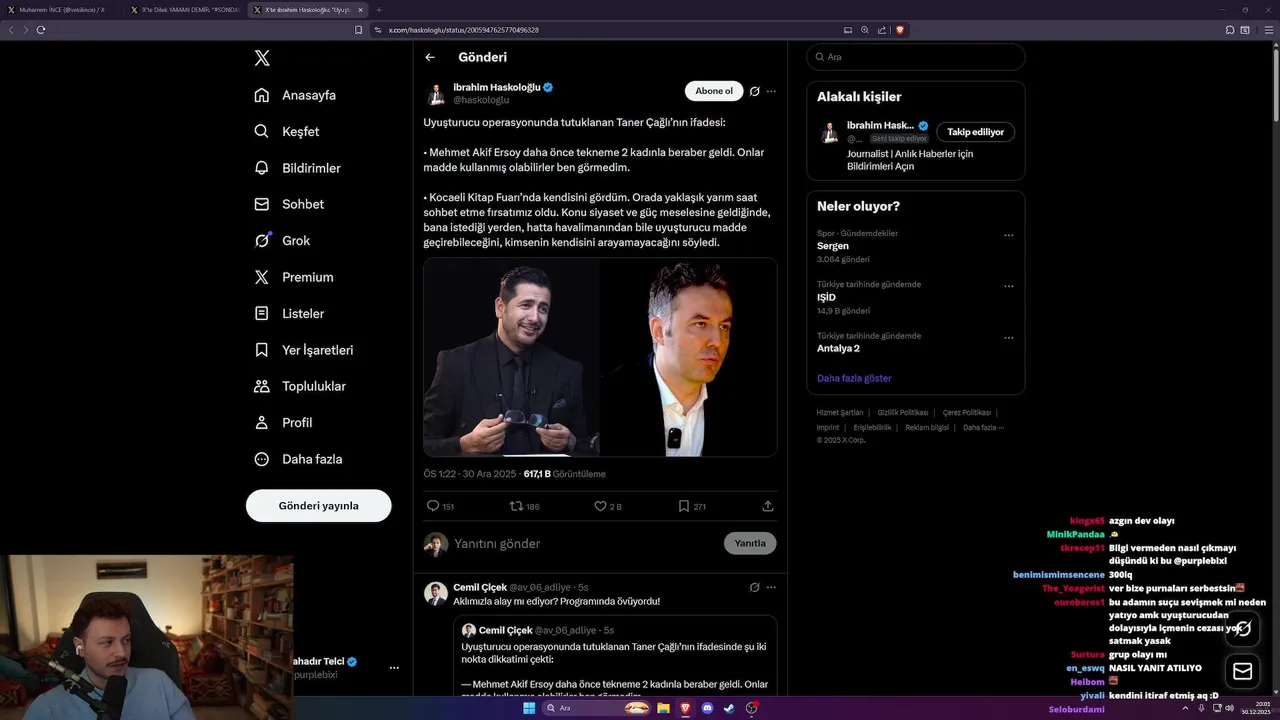Reload the page
The height and width of the screenshot is (720, 1280).
(41, 30)
